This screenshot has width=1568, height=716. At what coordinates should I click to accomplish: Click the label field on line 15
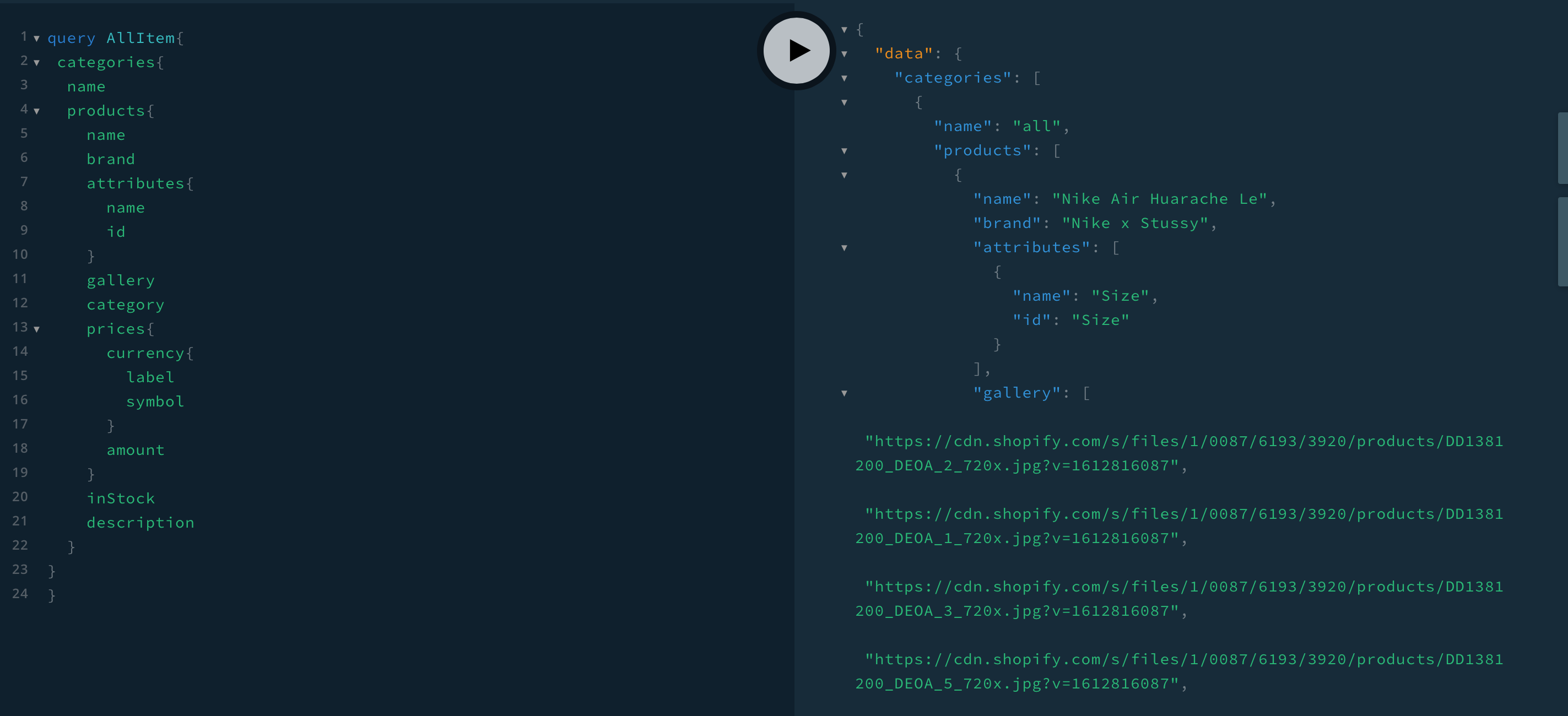150,377
